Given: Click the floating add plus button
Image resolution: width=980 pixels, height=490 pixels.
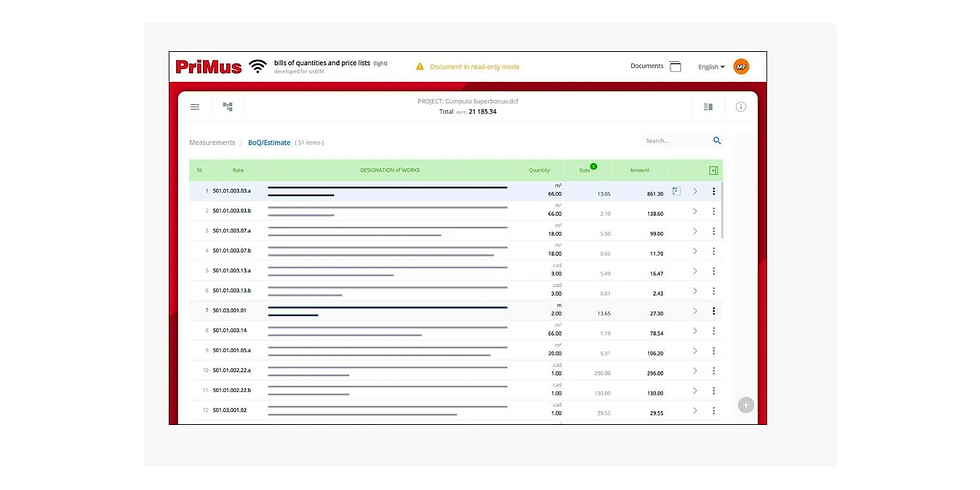Looking at the screenshot, I should tap(746, 405).
